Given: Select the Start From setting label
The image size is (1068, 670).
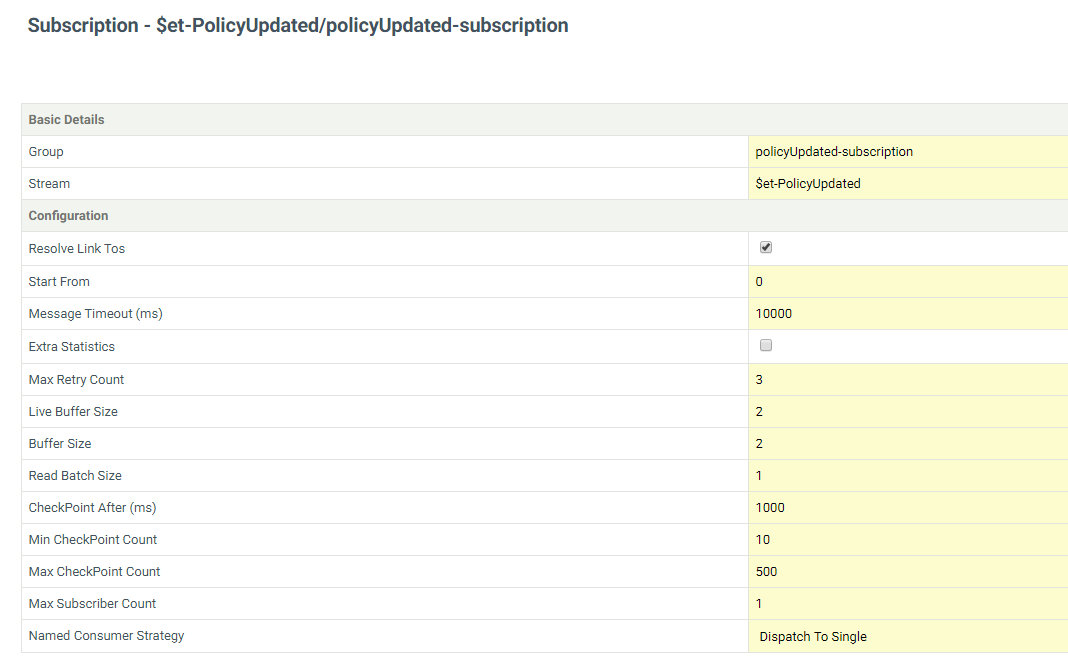Looking at the screenshot, I should [x=58, y=281].
